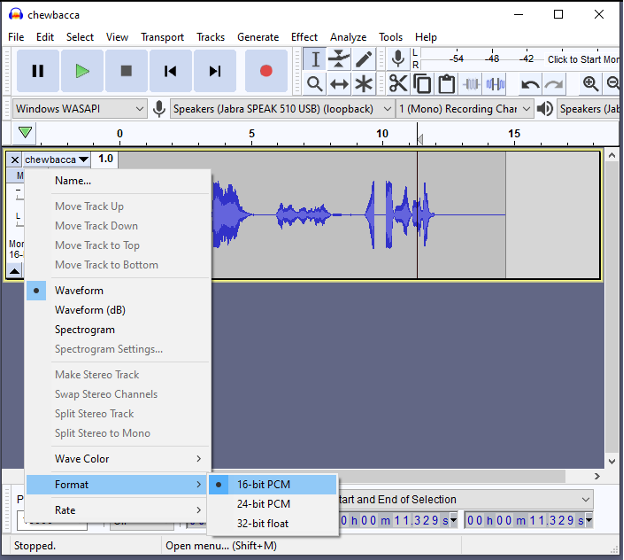The width and height of the screenshot is (624, 560).
Task: Open the Effect menu
Action: coord(304,37)
